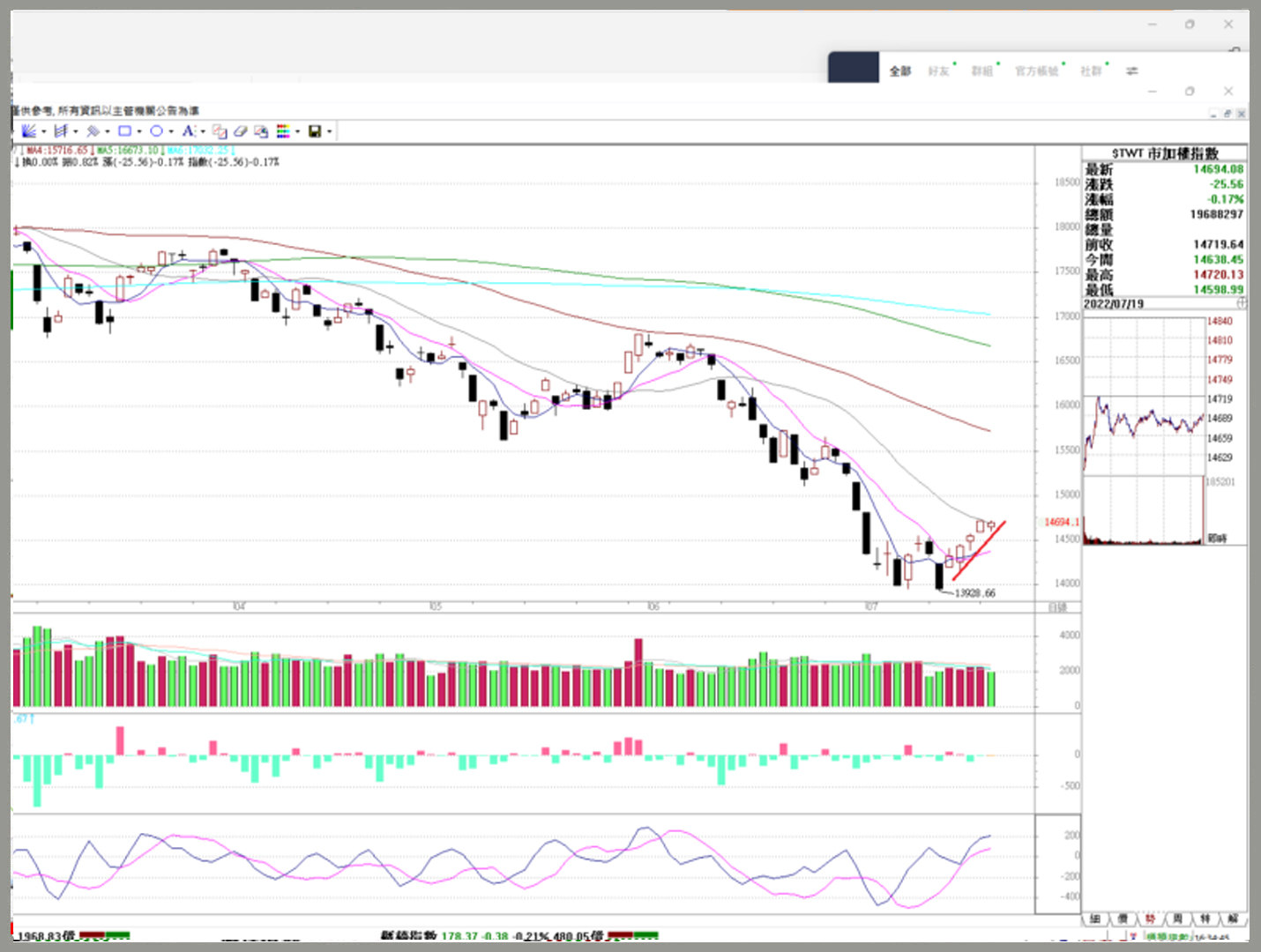This screenshot has width=1261, height=952.
Task: Click the 新積指數 ticker text at bottom
Action: pos(408,936)
